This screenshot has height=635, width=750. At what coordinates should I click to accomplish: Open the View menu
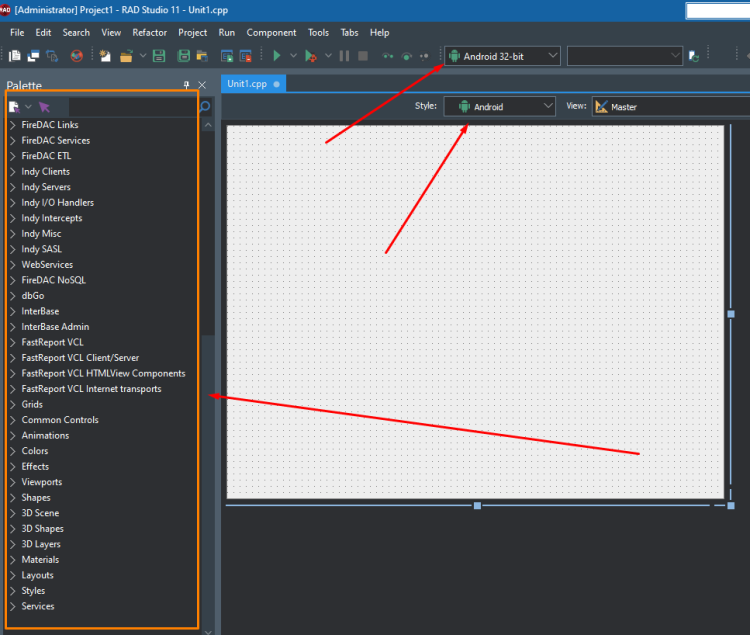tap(111, 33)
